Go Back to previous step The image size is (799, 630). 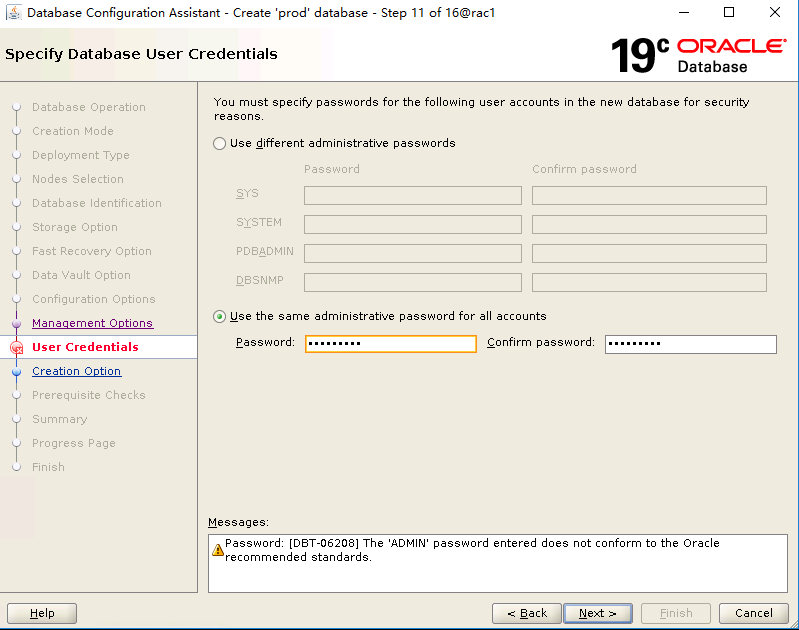pos(527,613)
